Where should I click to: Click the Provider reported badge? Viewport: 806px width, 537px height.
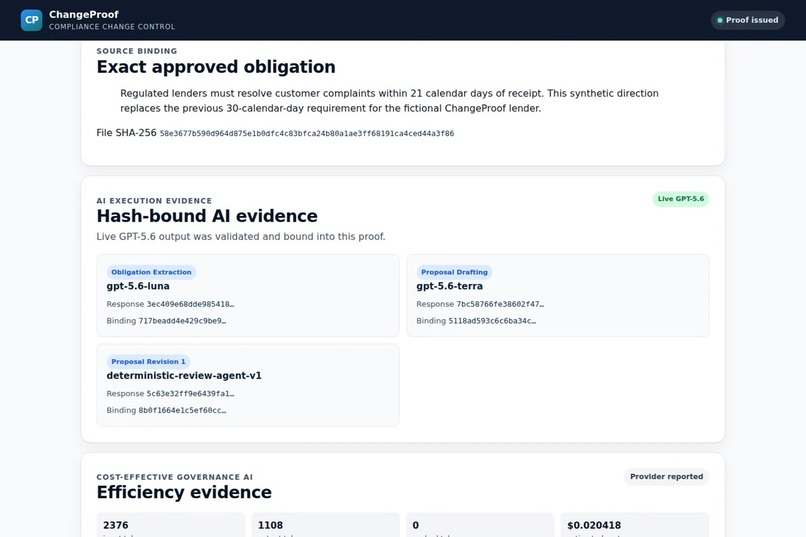click(x=666, y=477)
